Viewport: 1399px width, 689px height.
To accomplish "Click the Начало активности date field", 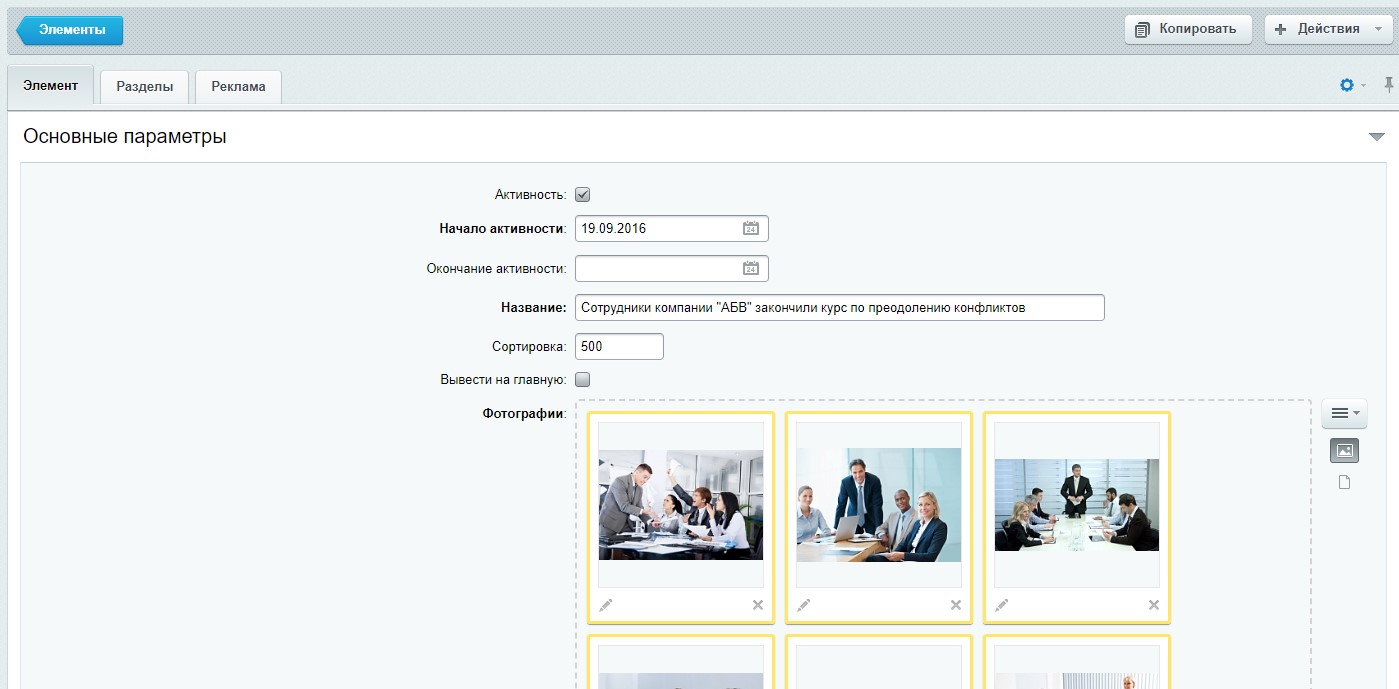I will [x=672, y=228].
